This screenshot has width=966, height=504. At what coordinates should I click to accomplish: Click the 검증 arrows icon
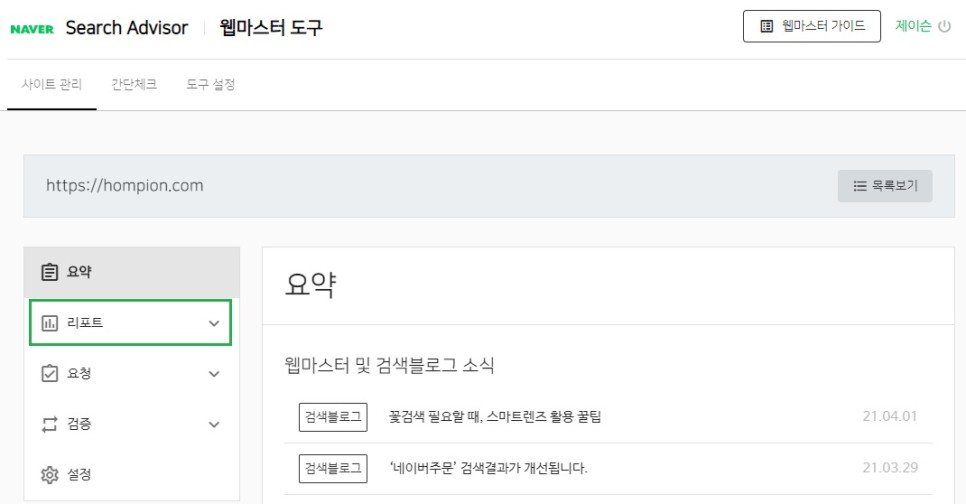click(49, 424)
